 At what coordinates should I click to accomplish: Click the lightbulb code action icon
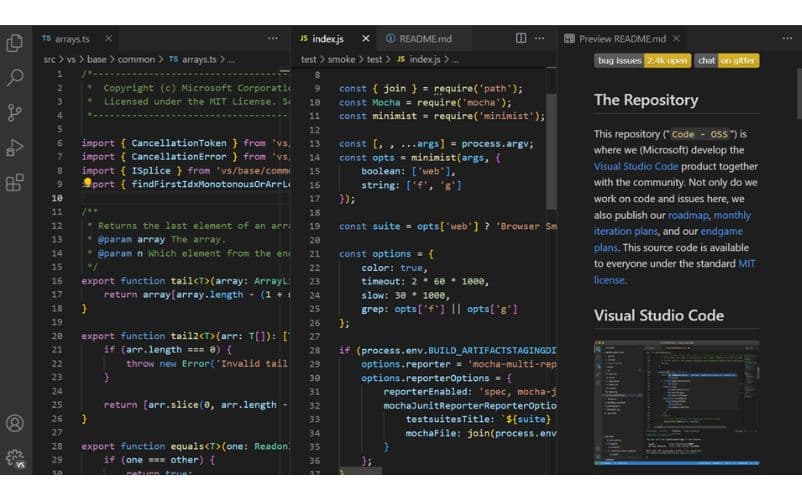coord(87,183)
